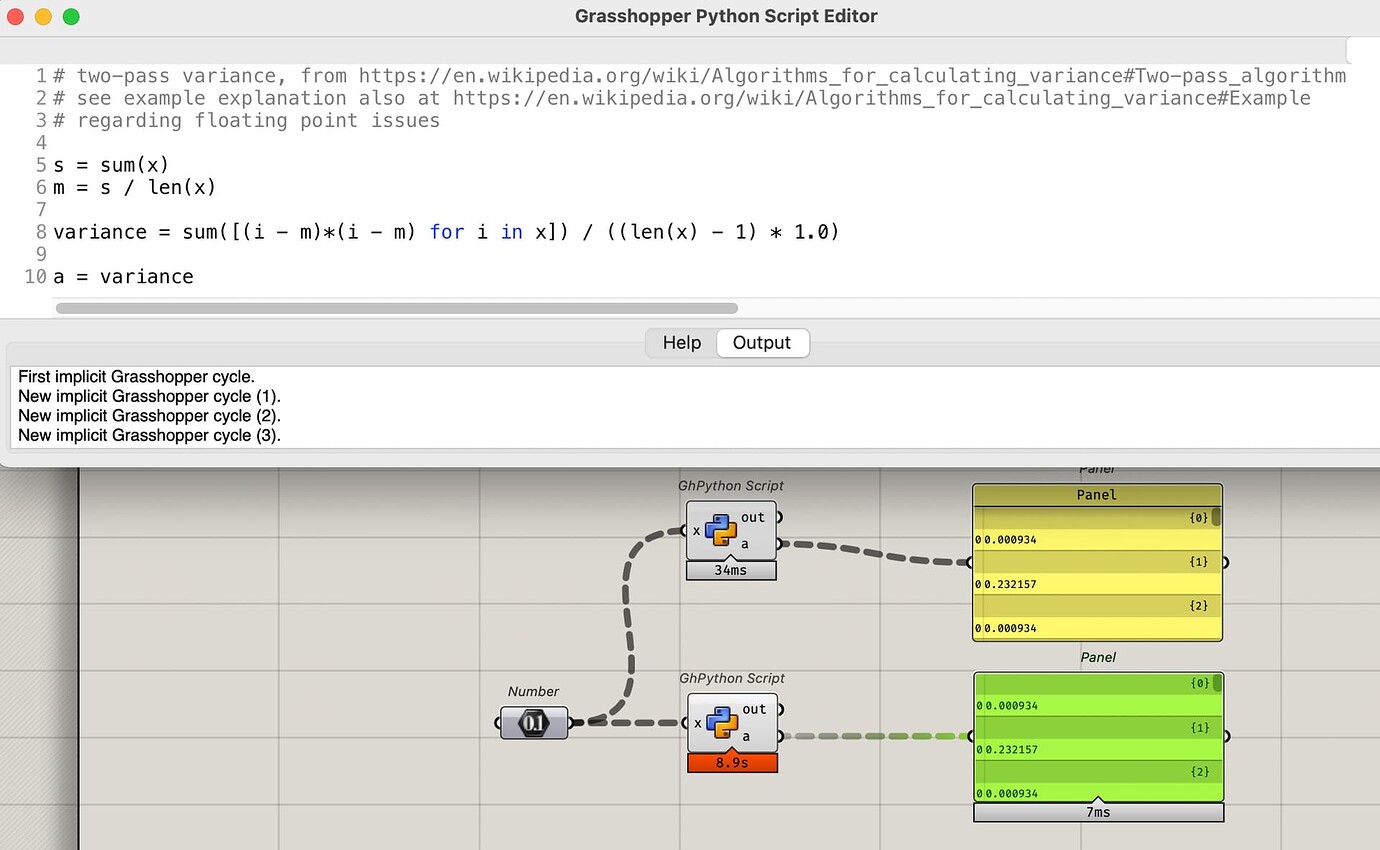Screen dimensions: 1380x850
Task: Click the 34ms timing badge under the upper component
Action: (731, 570)
